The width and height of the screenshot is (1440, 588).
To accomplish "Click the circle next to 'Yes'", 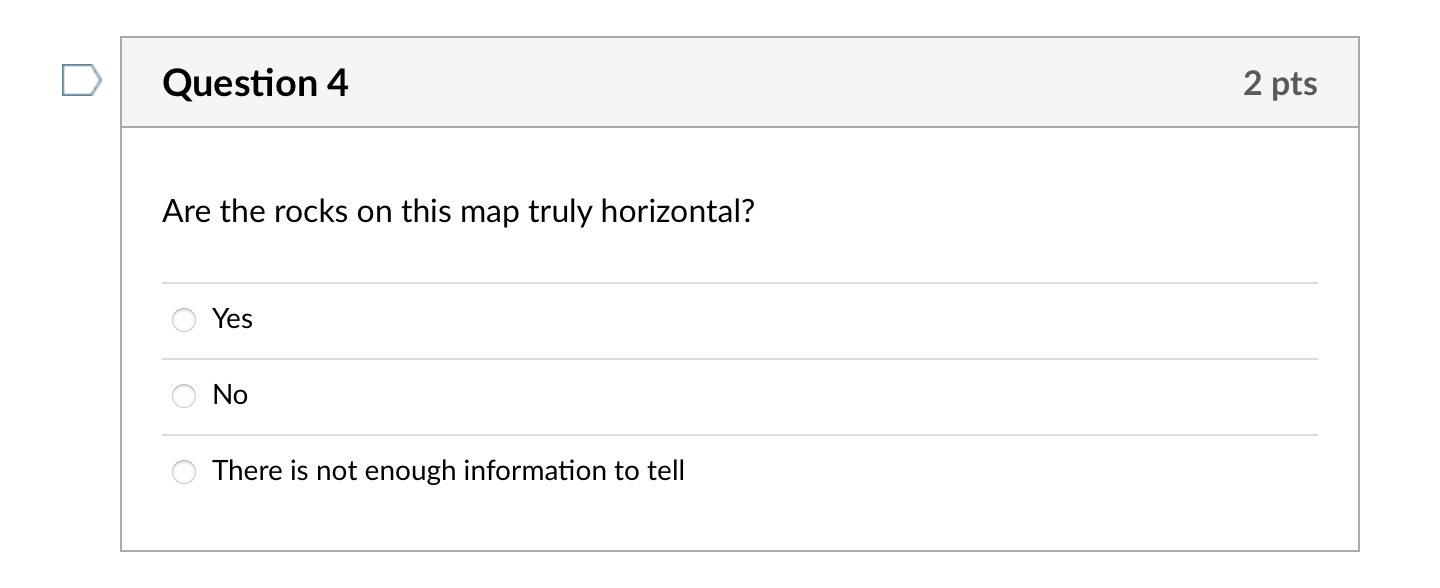I will [184, 320].
